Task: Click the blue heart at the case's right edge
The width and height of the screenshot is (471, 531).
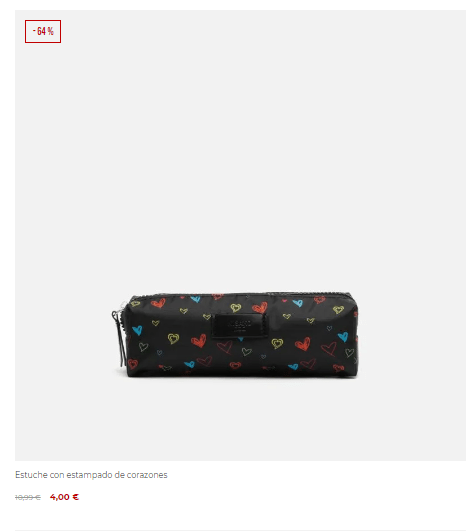Action: [343, 337]
